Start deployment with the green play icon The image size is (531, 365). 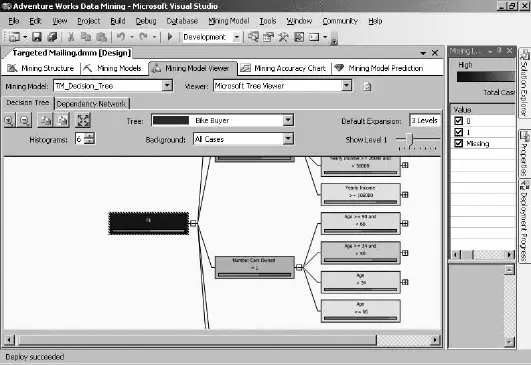pos(170,36)
